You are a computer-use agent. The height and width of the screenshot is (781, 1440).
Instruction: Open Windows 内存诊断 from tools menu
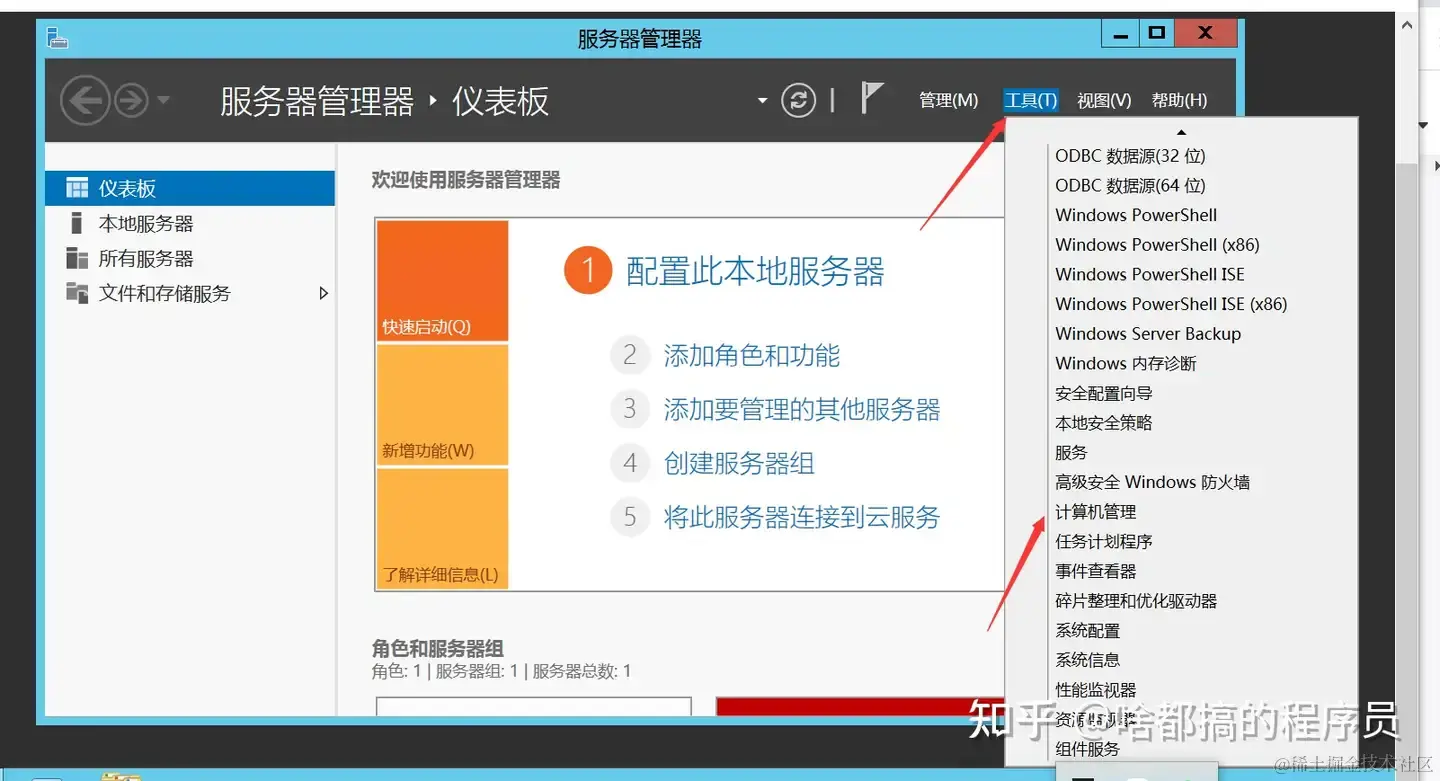tap(1125, 363)
